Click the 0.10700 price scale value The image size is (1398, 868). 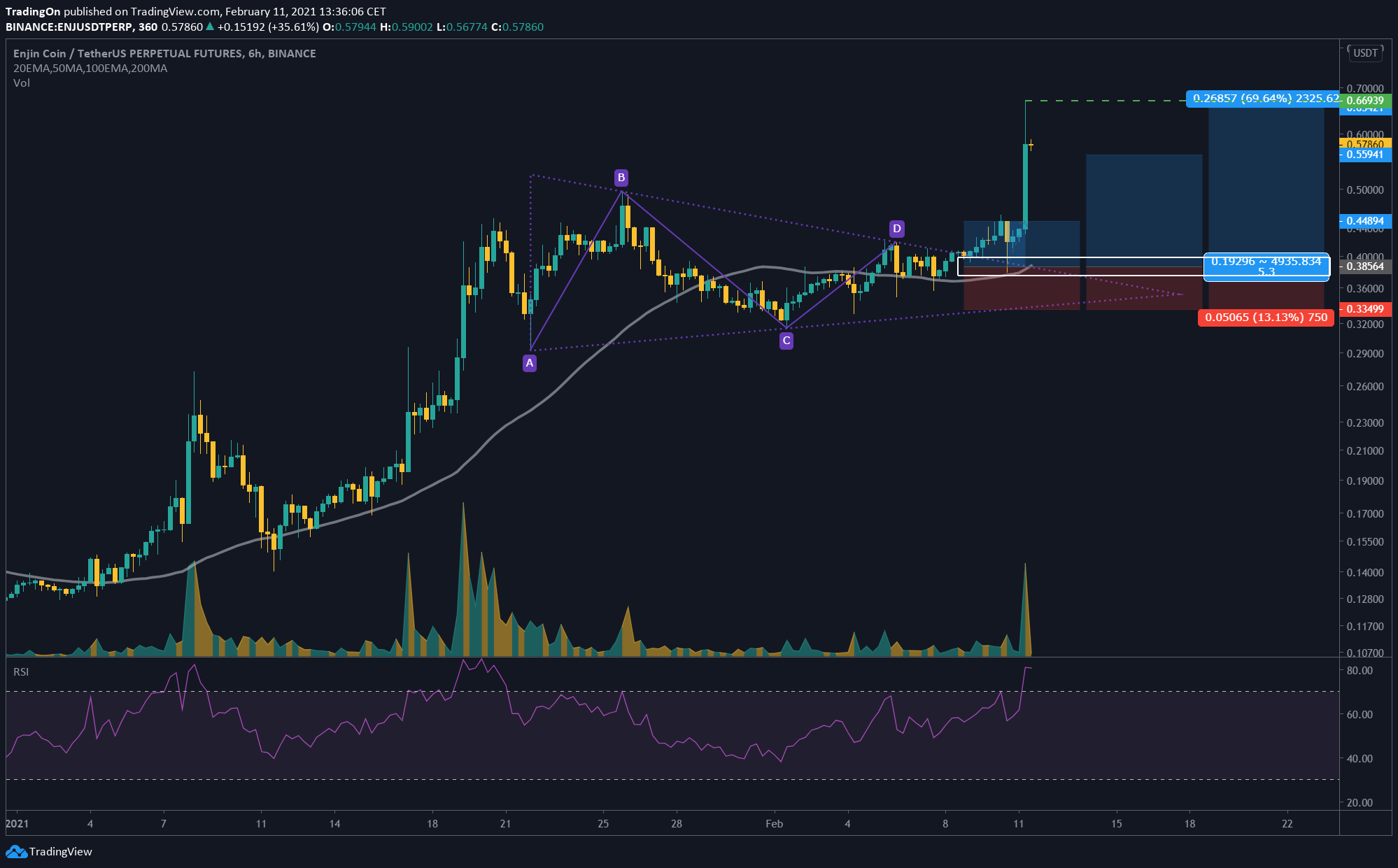point(1365,653)
